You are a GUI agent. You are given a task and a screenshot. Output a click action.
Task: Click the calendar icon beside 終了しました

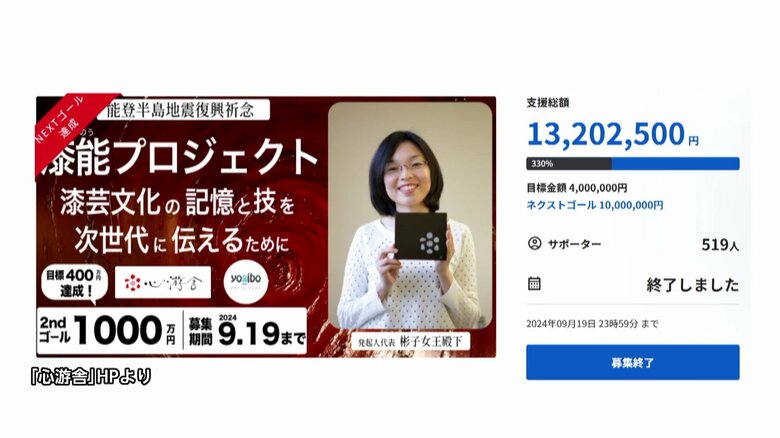(534, 284)
